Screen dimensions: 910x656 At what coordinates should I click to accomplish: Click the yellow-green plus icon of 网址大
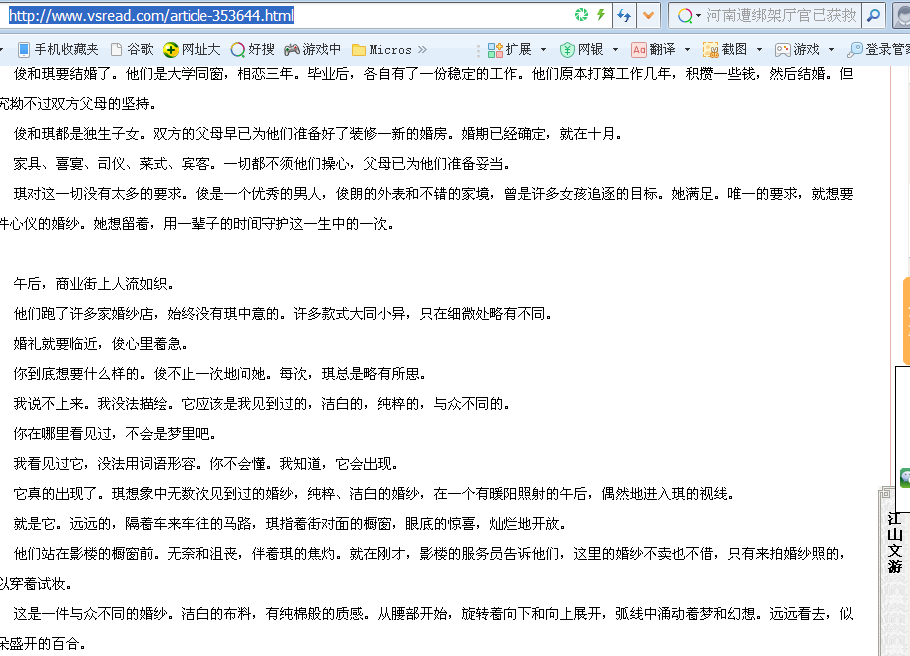tap(171, 51)
